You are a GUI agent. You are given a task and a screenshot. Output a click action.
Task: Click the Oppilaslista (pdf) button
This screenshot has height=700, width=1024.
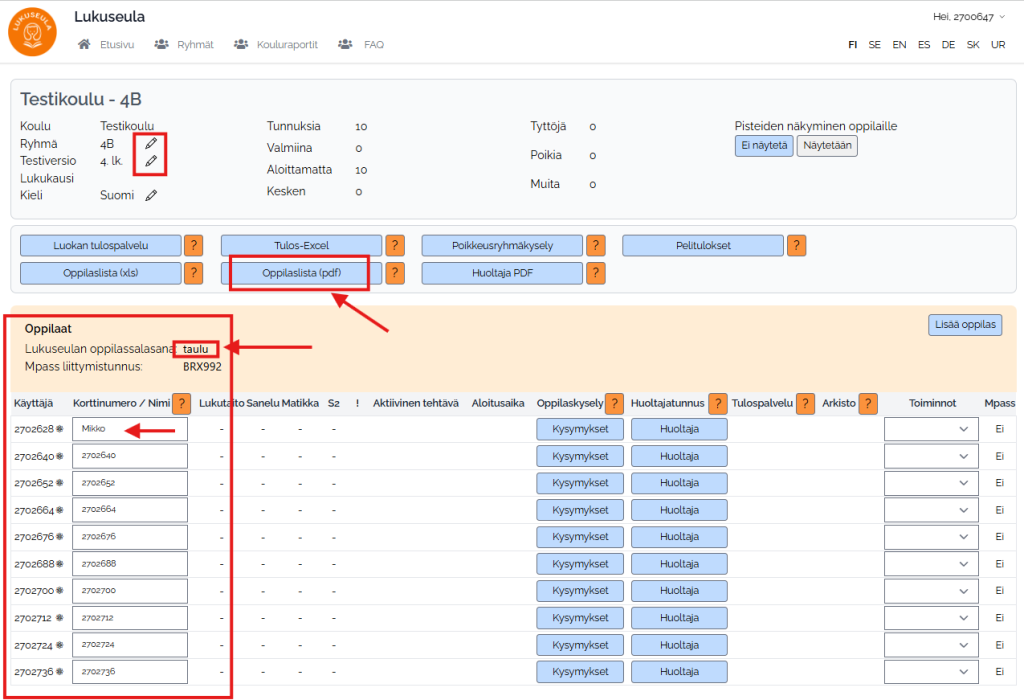click(301, 273)
